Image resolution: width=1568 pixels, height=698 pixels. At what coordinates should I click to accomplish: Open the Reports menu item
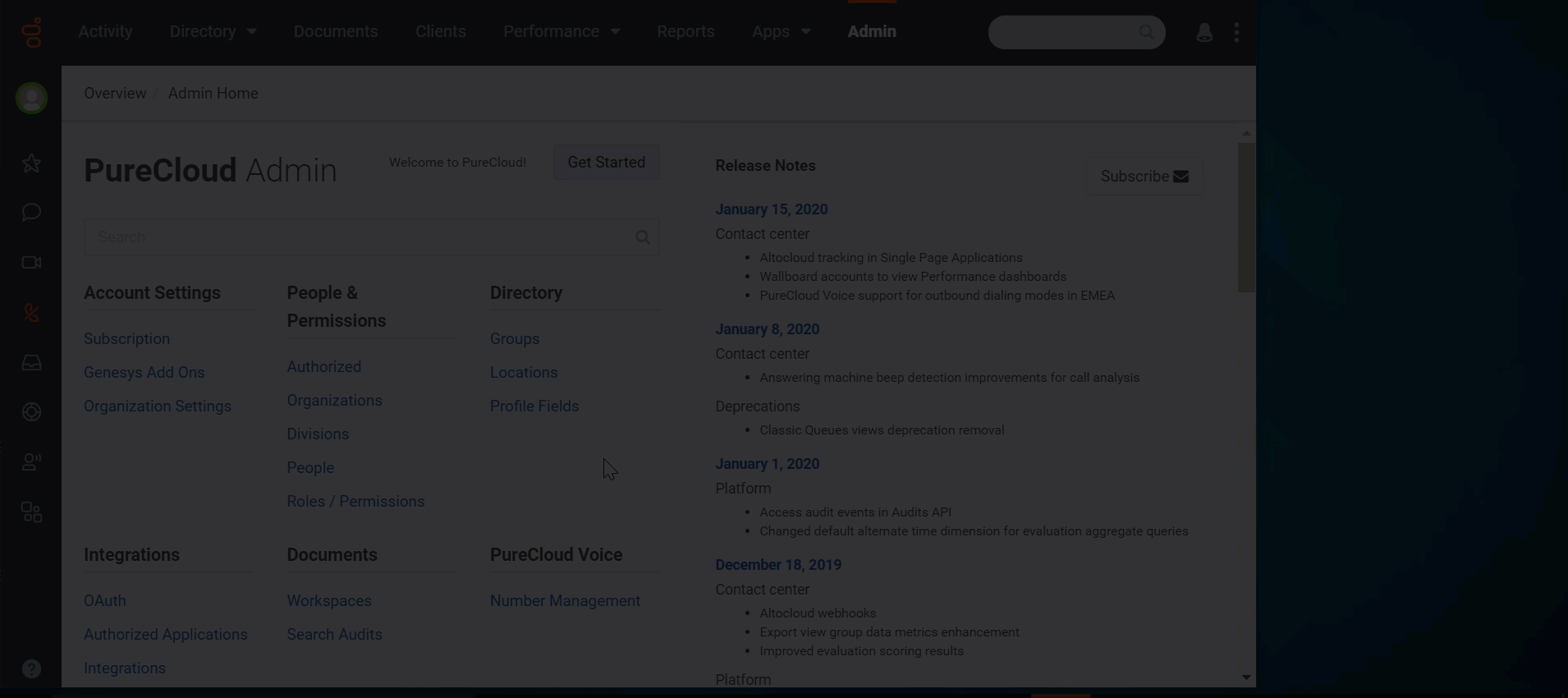pos(685,31)
